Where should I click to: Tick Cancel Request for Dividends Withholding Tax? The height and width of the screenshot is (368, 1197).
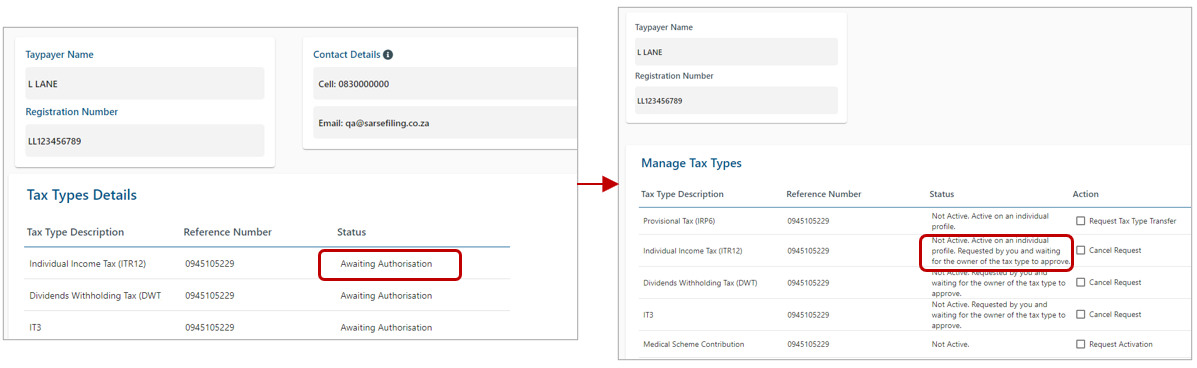1080,282
